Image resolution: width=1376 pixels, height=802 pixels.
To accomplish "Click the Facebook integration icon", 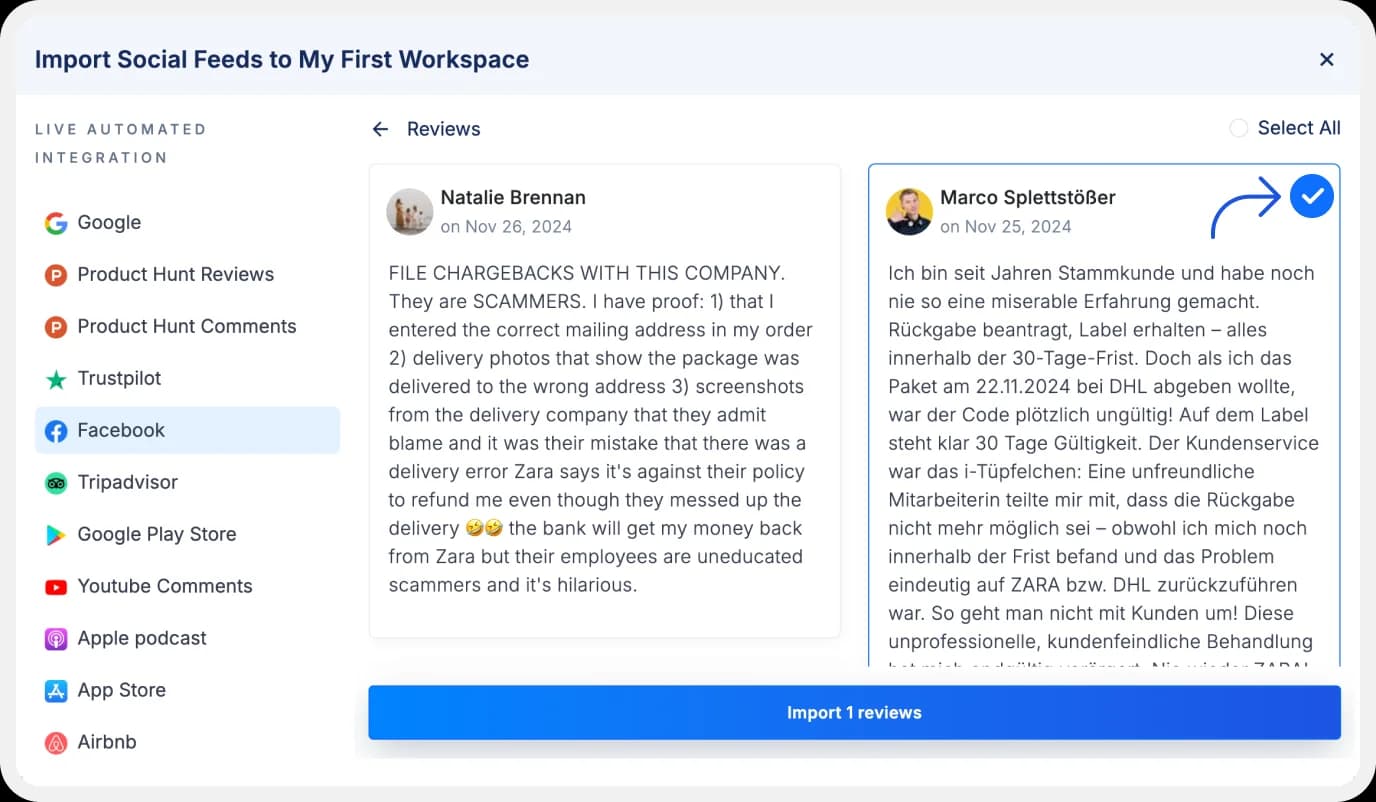I will pos(57,430).
